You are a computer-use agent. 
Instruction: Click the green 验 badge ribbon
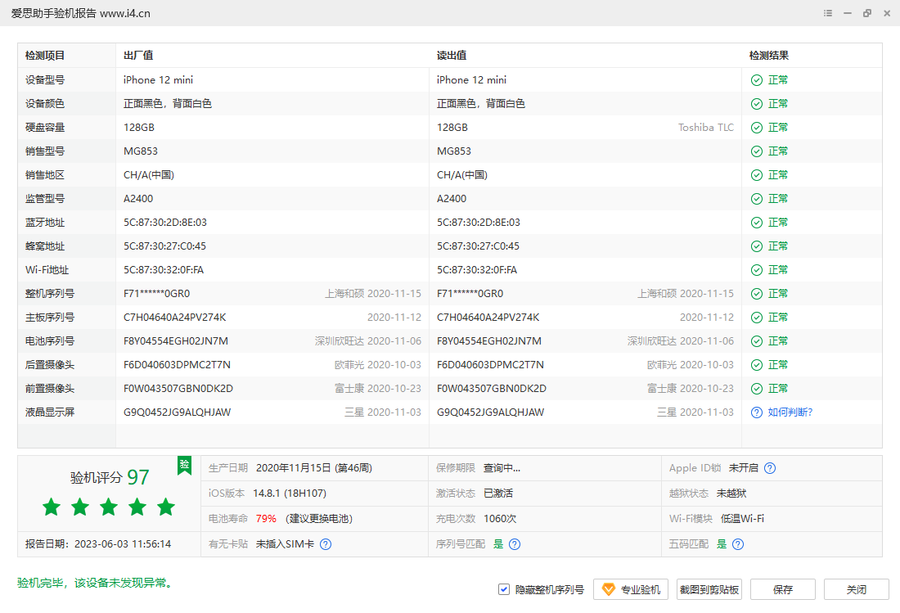[x=184, y=465]
